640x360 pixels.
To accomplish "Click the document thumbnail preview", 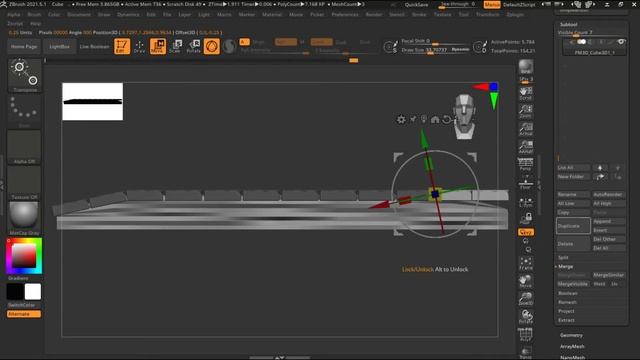I will tap(92, 101).
